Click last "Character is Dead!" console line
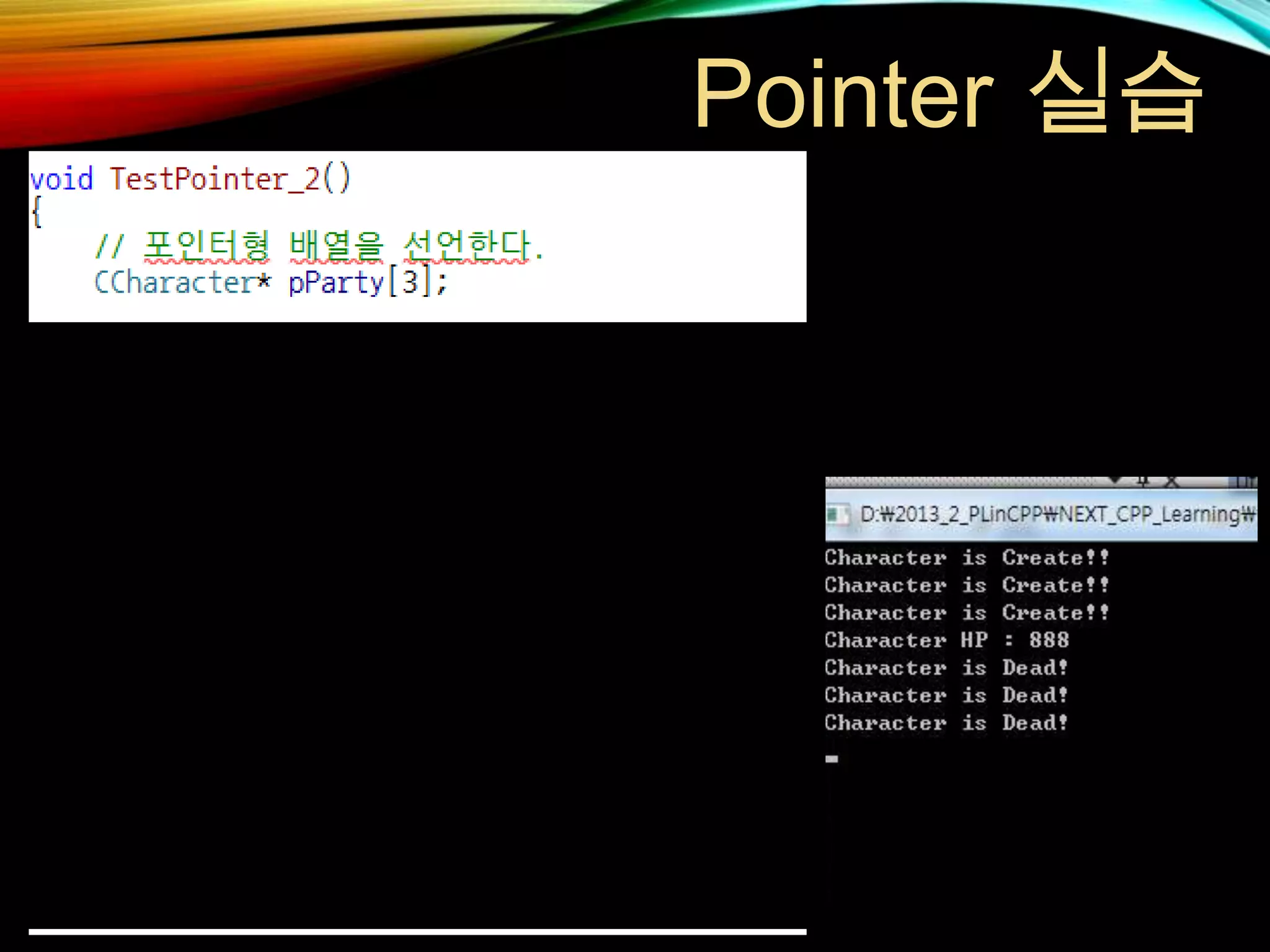1270x952 pixels. tap(946, 723)
